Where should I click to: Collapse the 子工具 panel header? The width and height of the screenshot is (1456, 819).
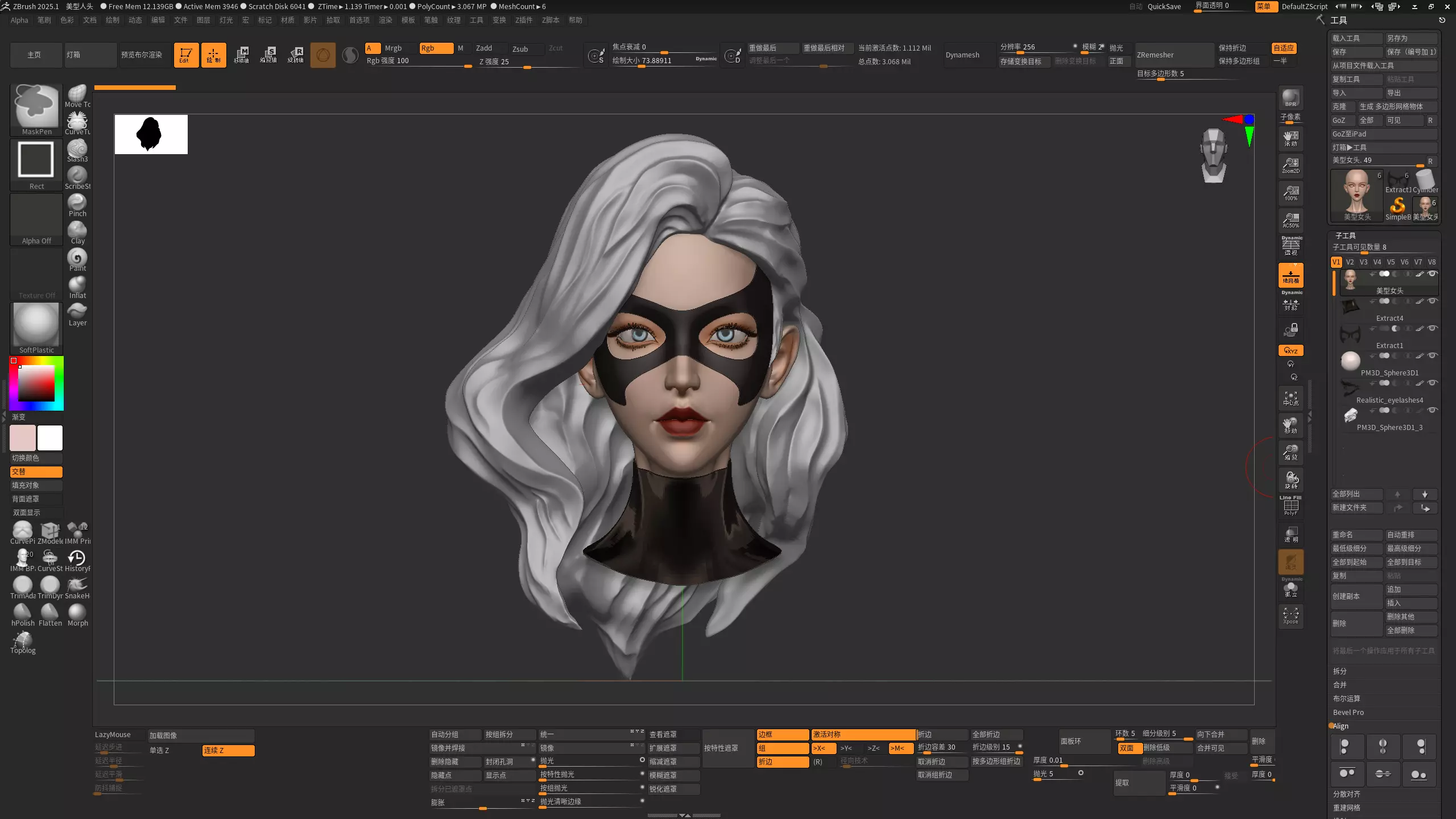coord(1345,235)
